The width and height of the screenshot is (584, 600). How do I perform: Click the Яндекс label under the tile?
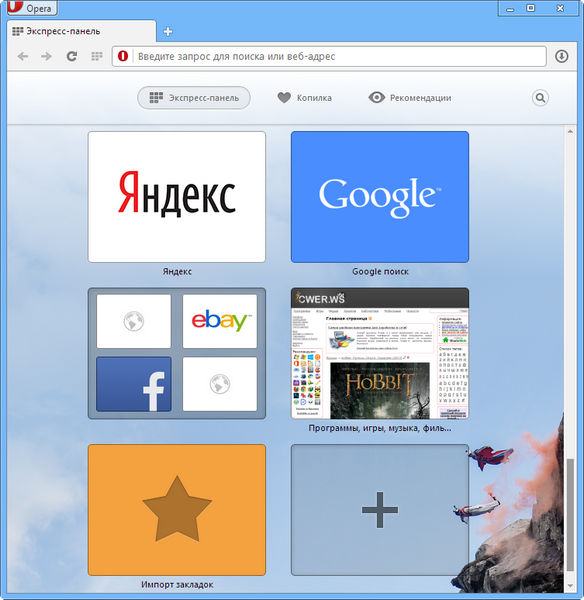pos(177,271)
